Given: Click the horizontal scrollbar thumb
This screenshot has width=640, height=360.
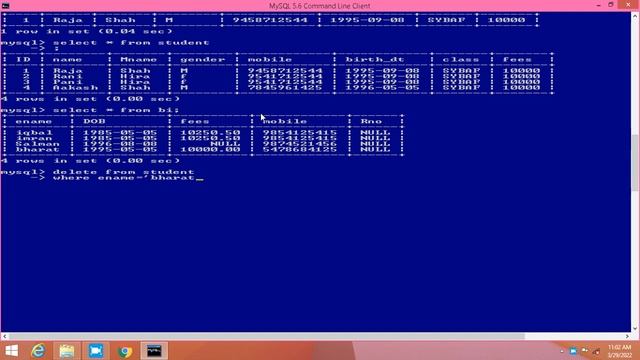Looking at the screenshot, I should pyautogui.click(x=267, y=336).
